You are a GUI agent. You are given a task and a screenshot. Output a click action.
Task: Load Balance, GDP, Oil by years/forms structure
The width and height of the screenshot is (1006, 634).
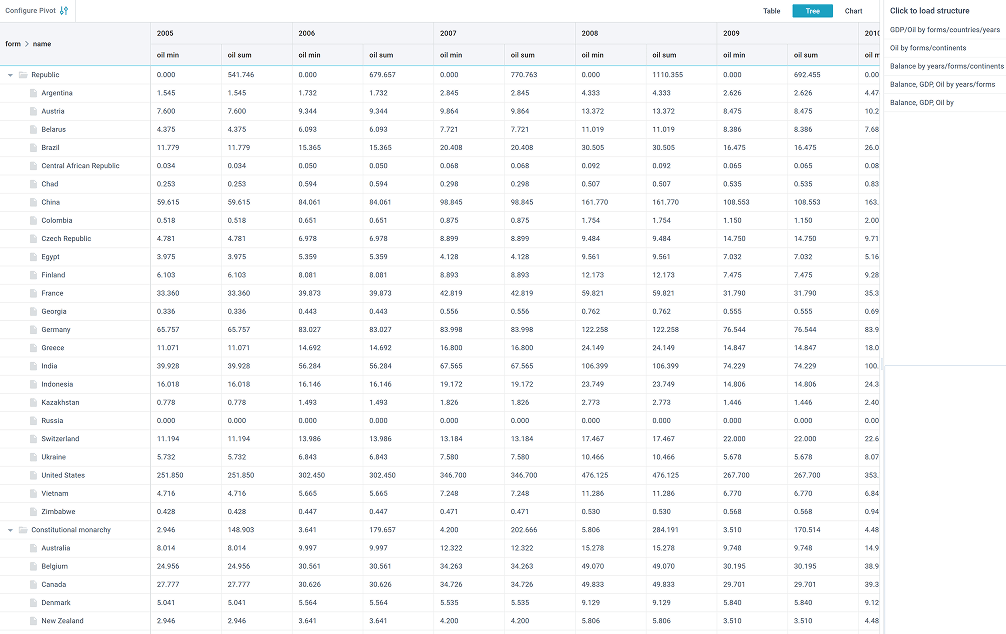[x=944, y=85]
